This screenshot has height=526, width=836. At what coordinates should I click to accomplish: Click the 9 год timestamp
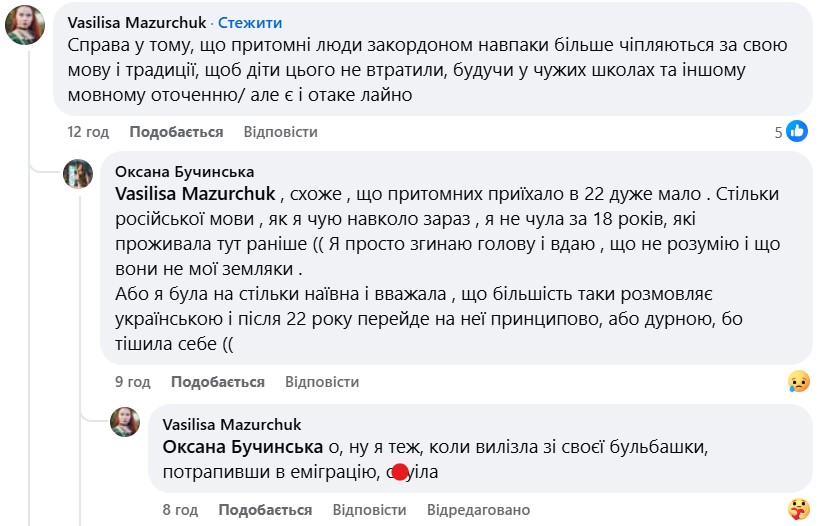click(133, 382)
